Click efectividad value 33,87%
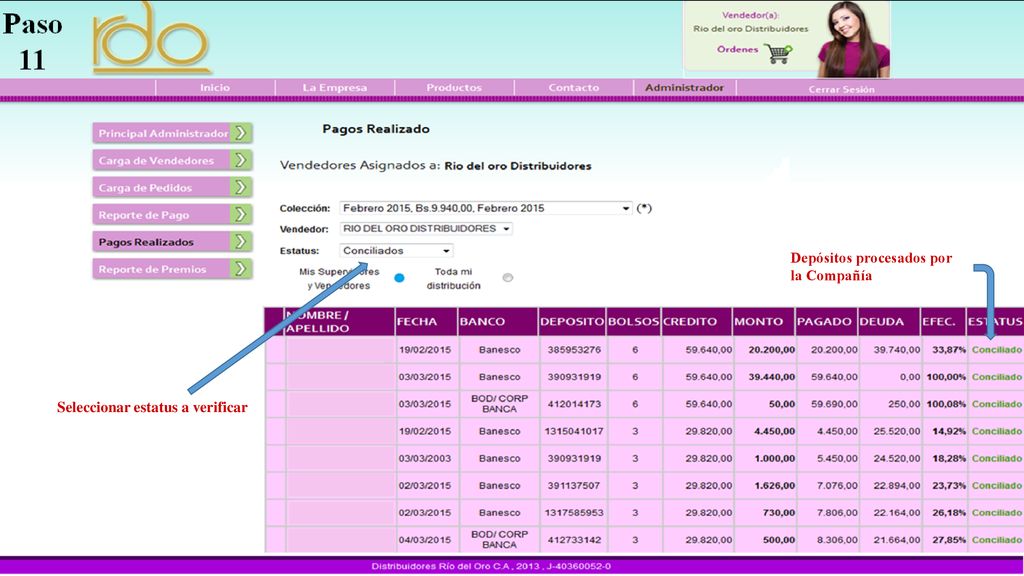1024x576 pixels. 949,350
